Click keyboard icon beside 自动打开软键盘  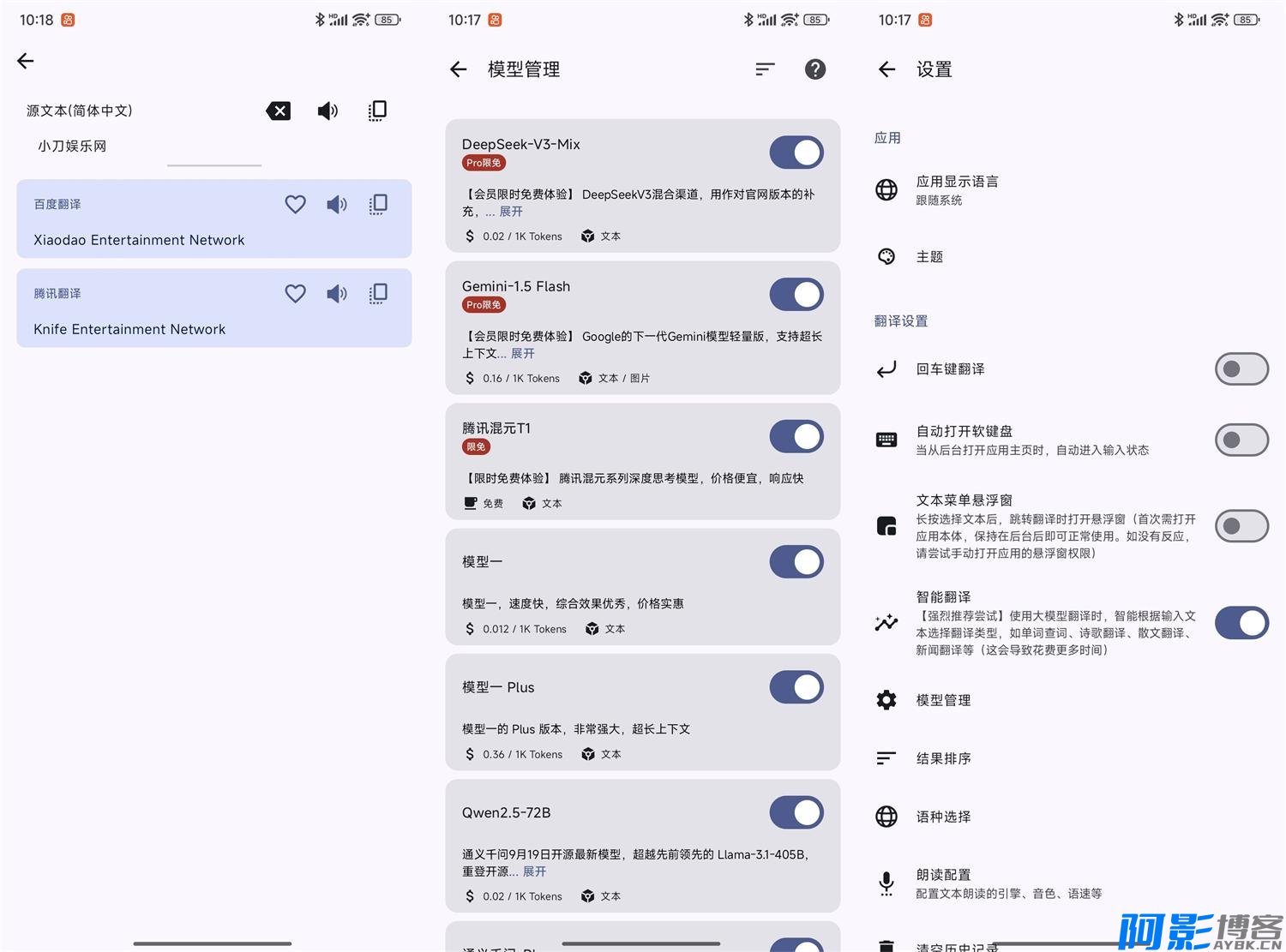pos(886,440)
